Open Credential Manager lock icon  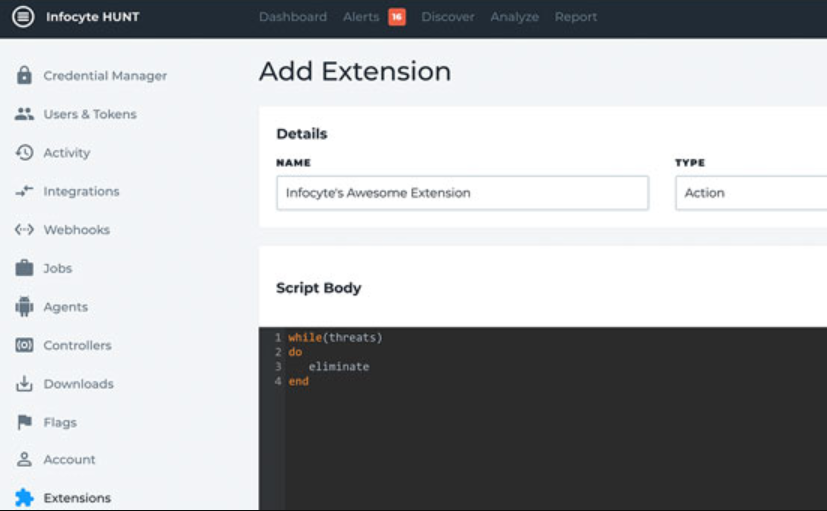24,76
